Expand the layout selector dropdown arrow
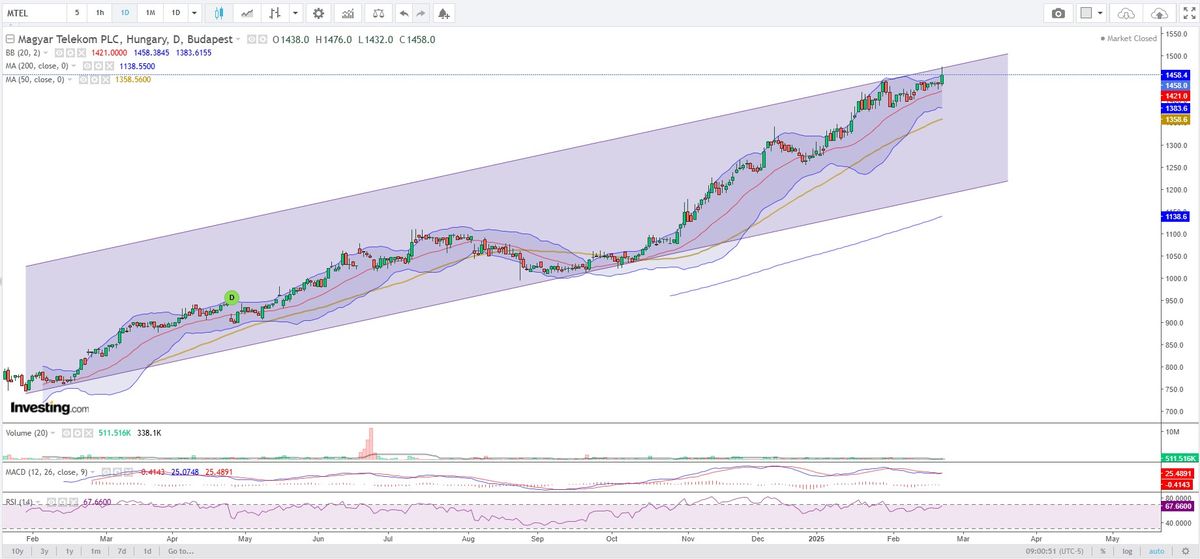 coord(1101,13)
